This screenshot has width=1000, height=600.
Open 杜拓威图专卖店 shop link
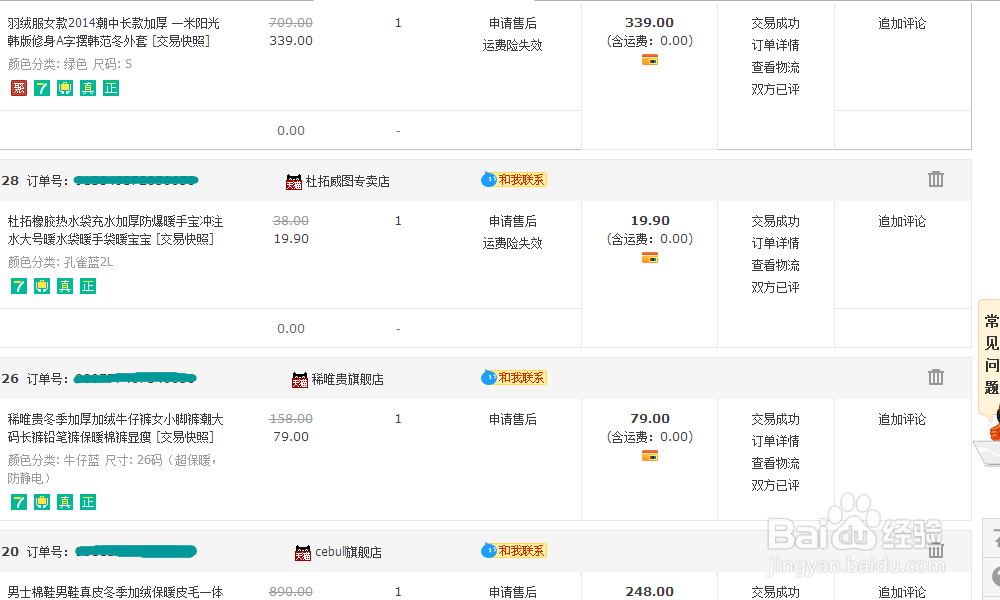pyautogui.click(x=348, y=181)
